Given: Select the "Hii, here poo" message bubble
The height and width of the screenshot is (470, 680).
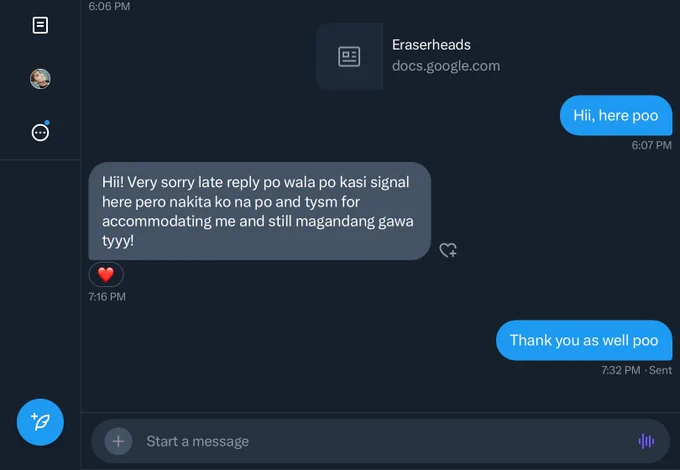Looking at the screenshot, I should 615,115.
